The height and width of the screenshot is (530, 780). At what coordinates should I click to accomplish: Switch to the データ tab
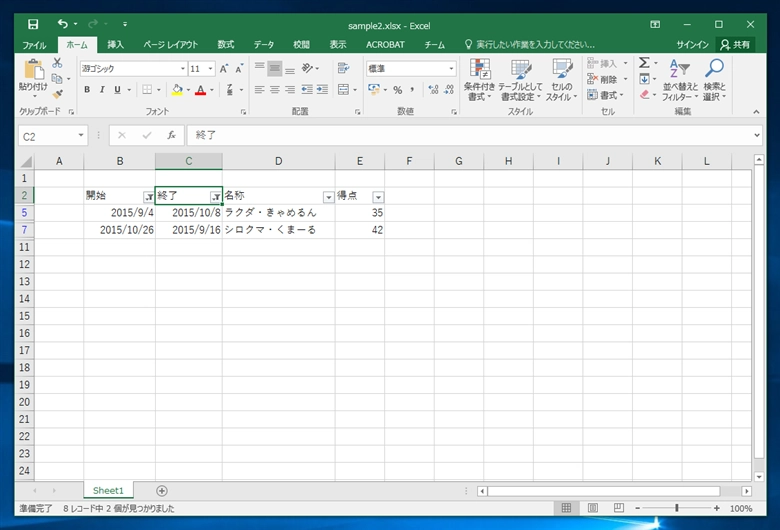point(264,45)
